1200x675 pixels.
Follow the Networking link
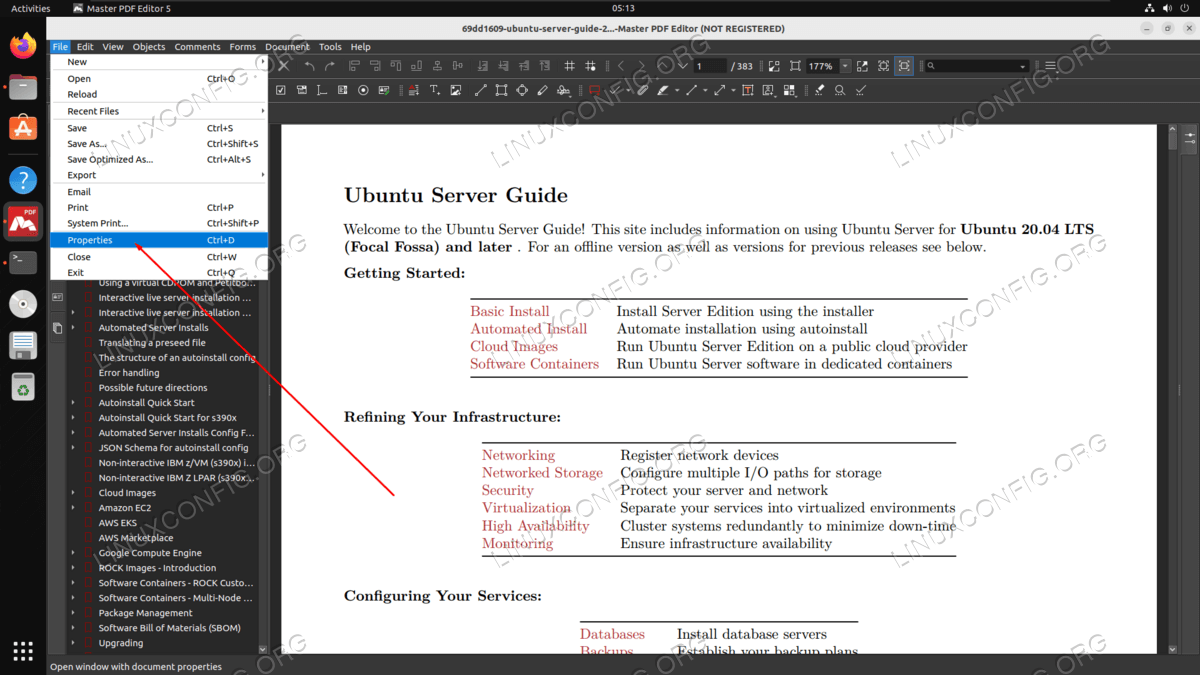coord(518,455)
